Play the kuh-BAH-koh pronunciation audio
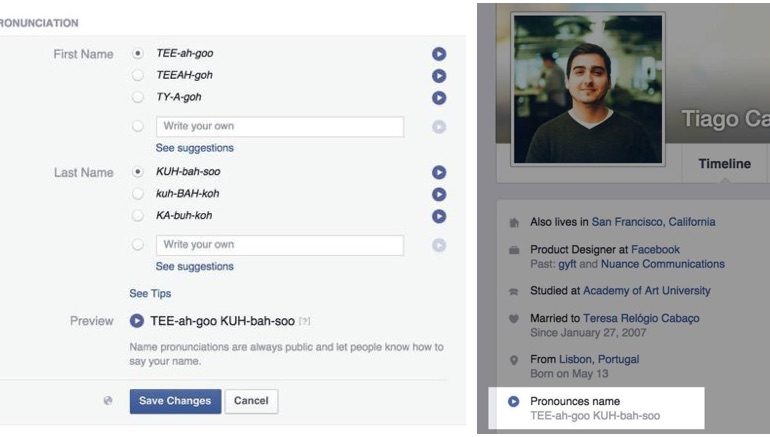770x437 pixels. [x=438, y=194]
